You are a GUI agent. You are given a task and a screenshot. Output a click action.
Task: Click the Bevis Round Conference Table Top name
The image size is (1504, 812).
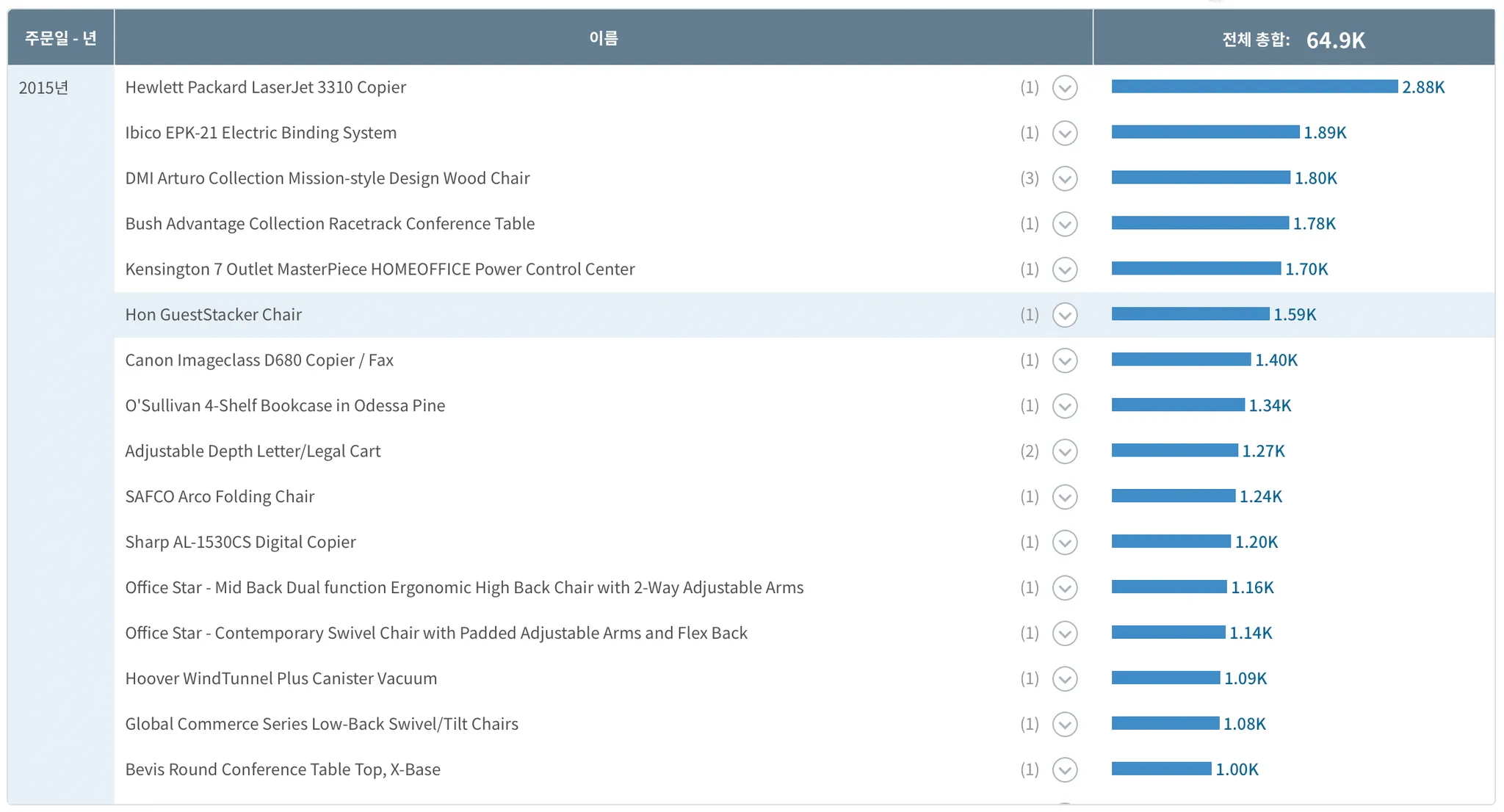[283, 769]
